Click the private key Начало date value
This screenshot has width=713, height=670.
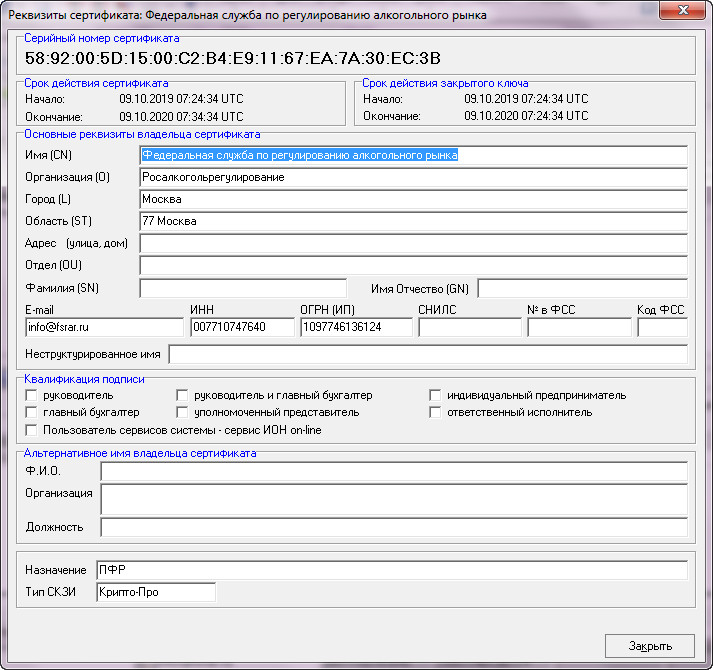[526, 99]
